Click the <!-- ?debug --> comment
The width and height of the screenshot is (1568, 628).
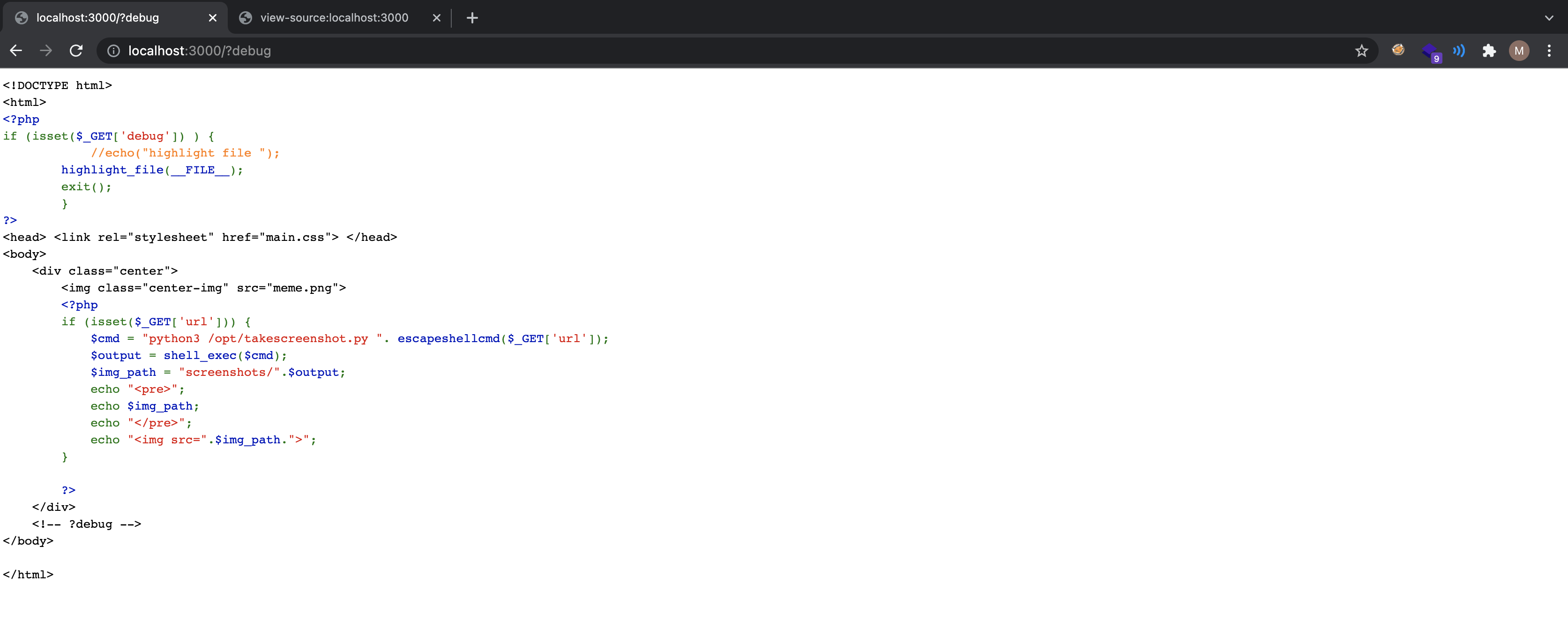coord(87,524)
